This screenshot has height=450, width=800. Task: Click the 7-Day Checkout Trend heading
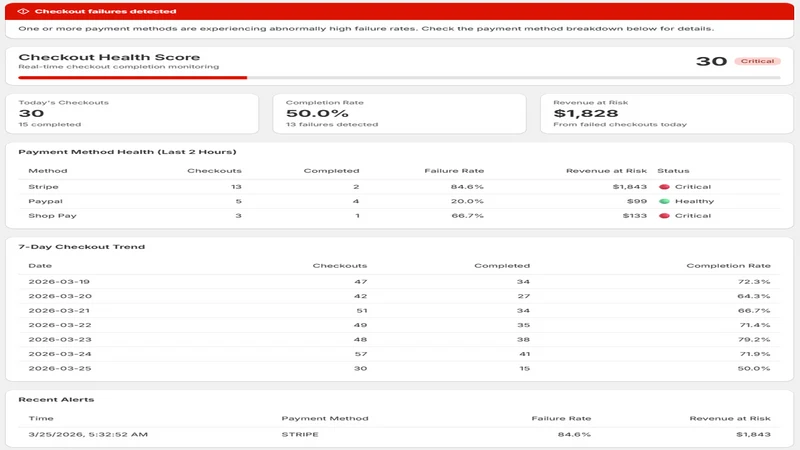[x=82, y=246]
